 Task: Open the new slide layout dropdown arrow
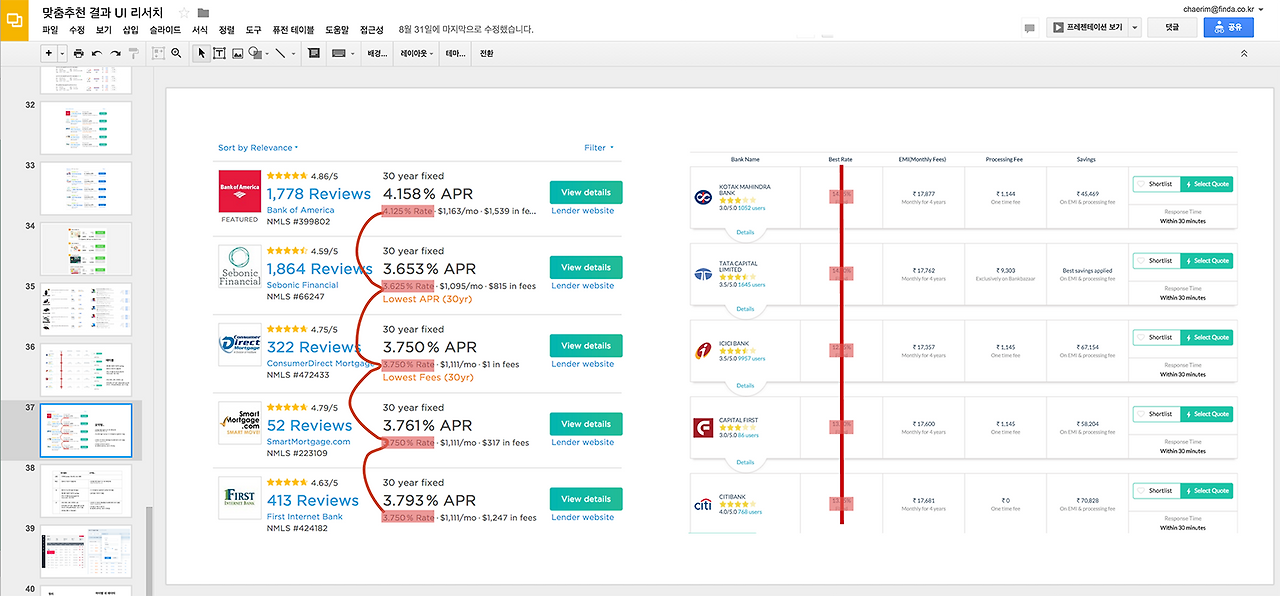pos(62,53)
